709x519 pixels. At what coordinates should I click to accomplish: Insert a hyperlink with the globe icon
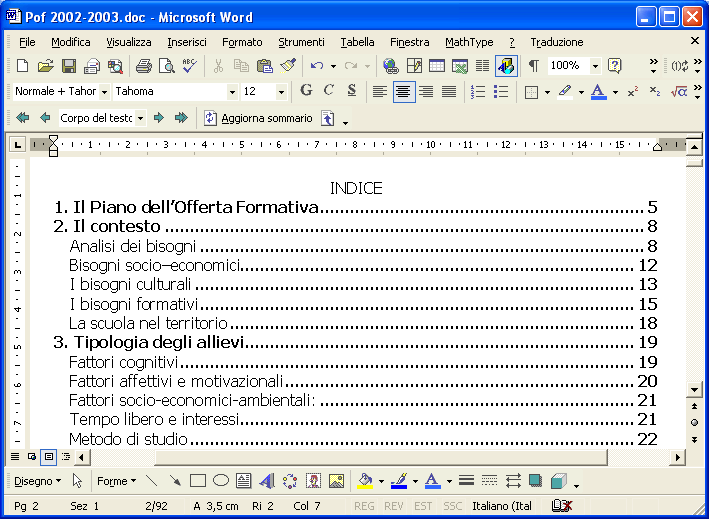[x=390, y=66]
